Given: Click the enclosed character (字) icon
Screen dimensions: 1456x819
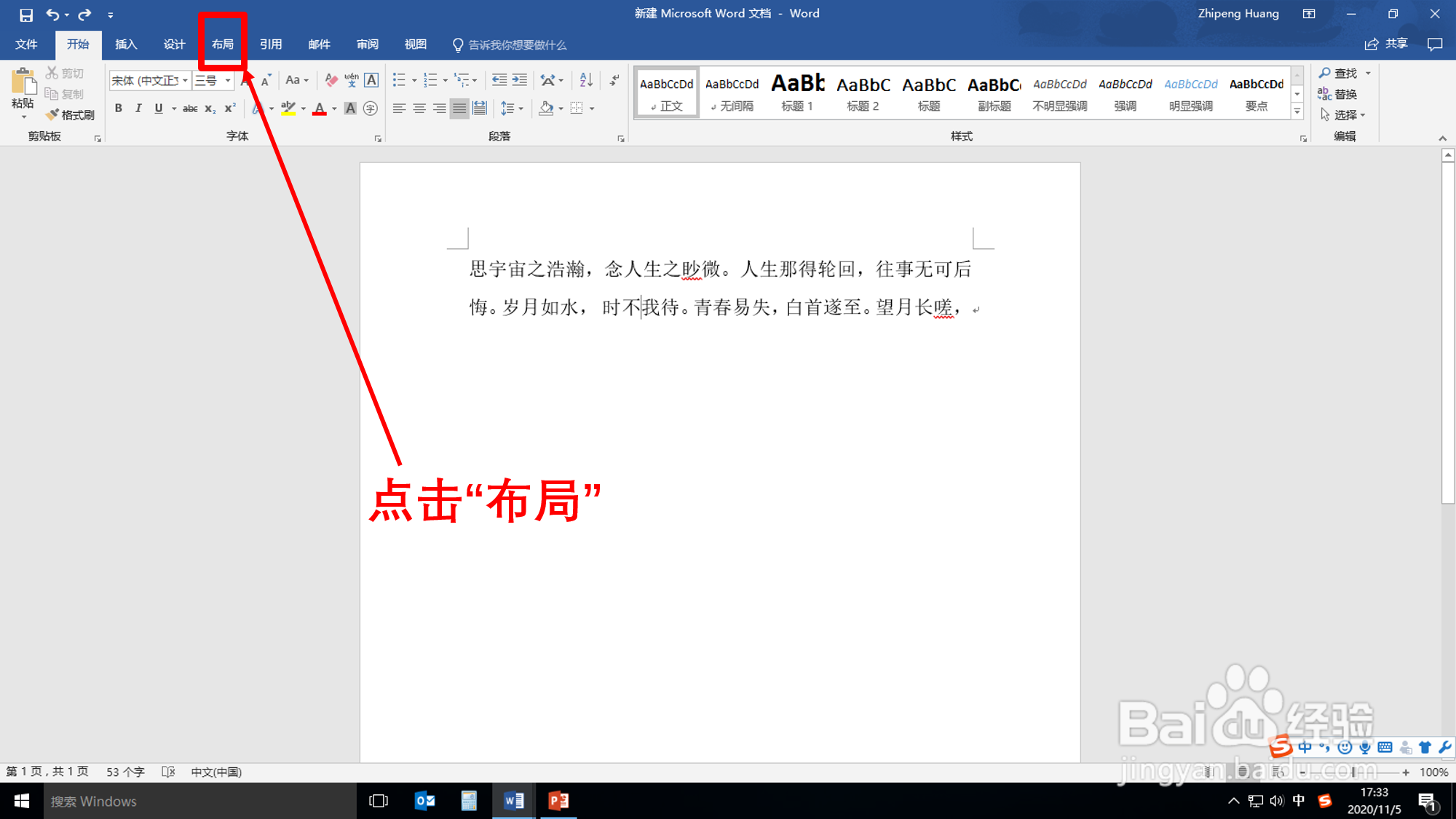Looking at the screenshot, I should (x=371, y=108).
